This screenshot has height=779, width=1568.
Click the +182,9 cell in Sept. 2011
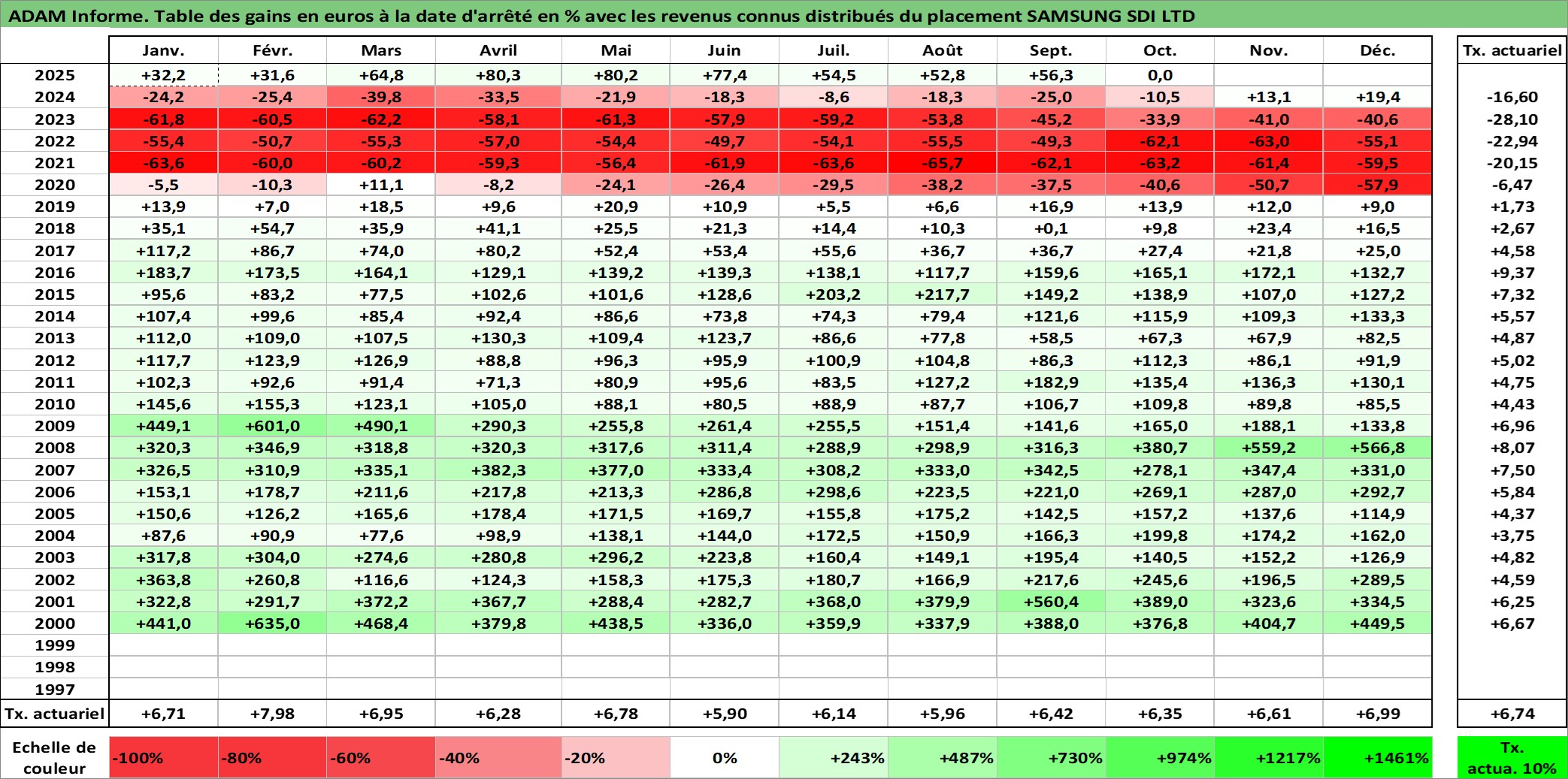tap(1052, 382)
